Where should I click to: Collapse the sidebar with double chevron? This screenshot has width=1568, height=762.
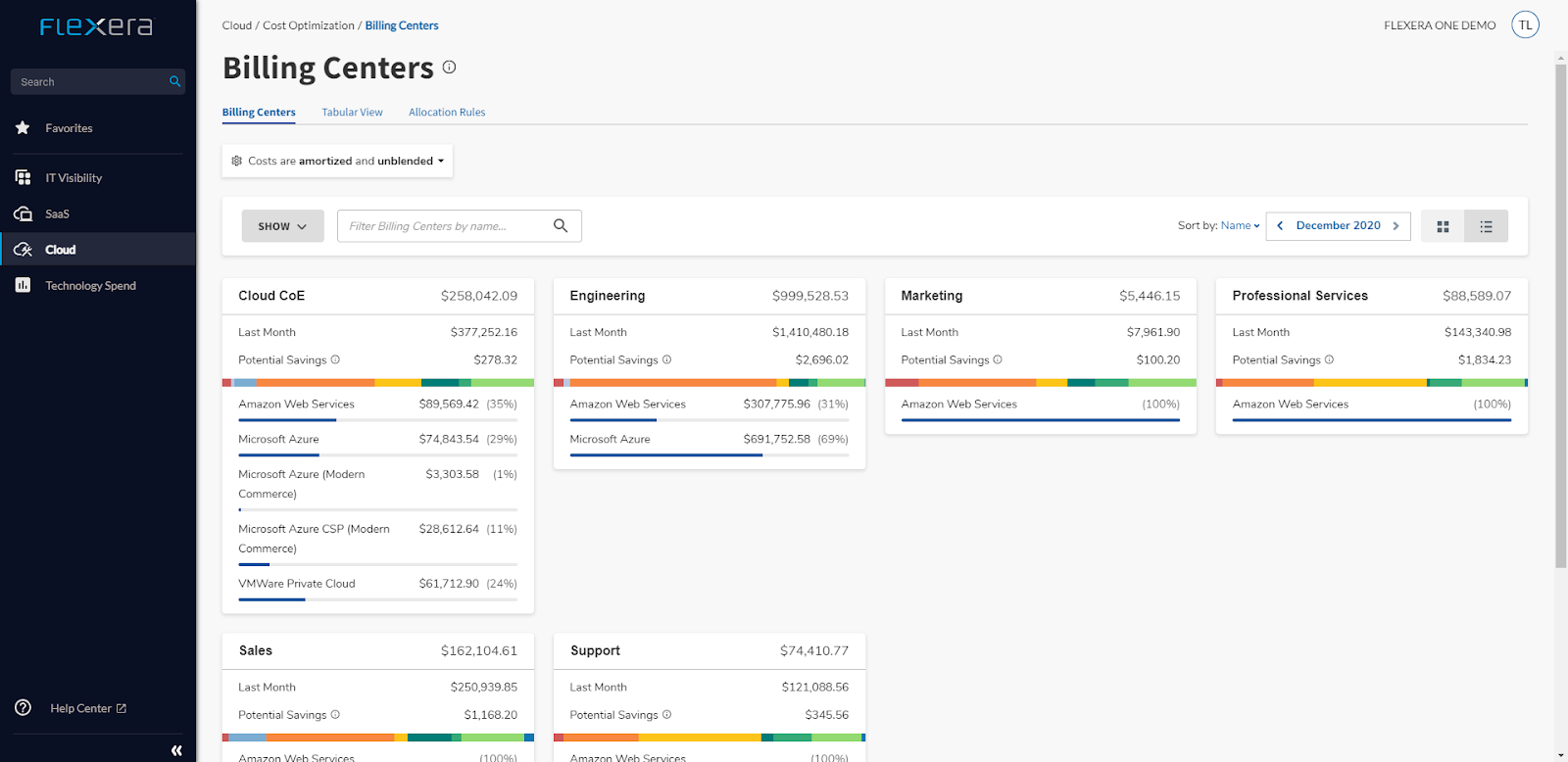[x=176, y=750]
